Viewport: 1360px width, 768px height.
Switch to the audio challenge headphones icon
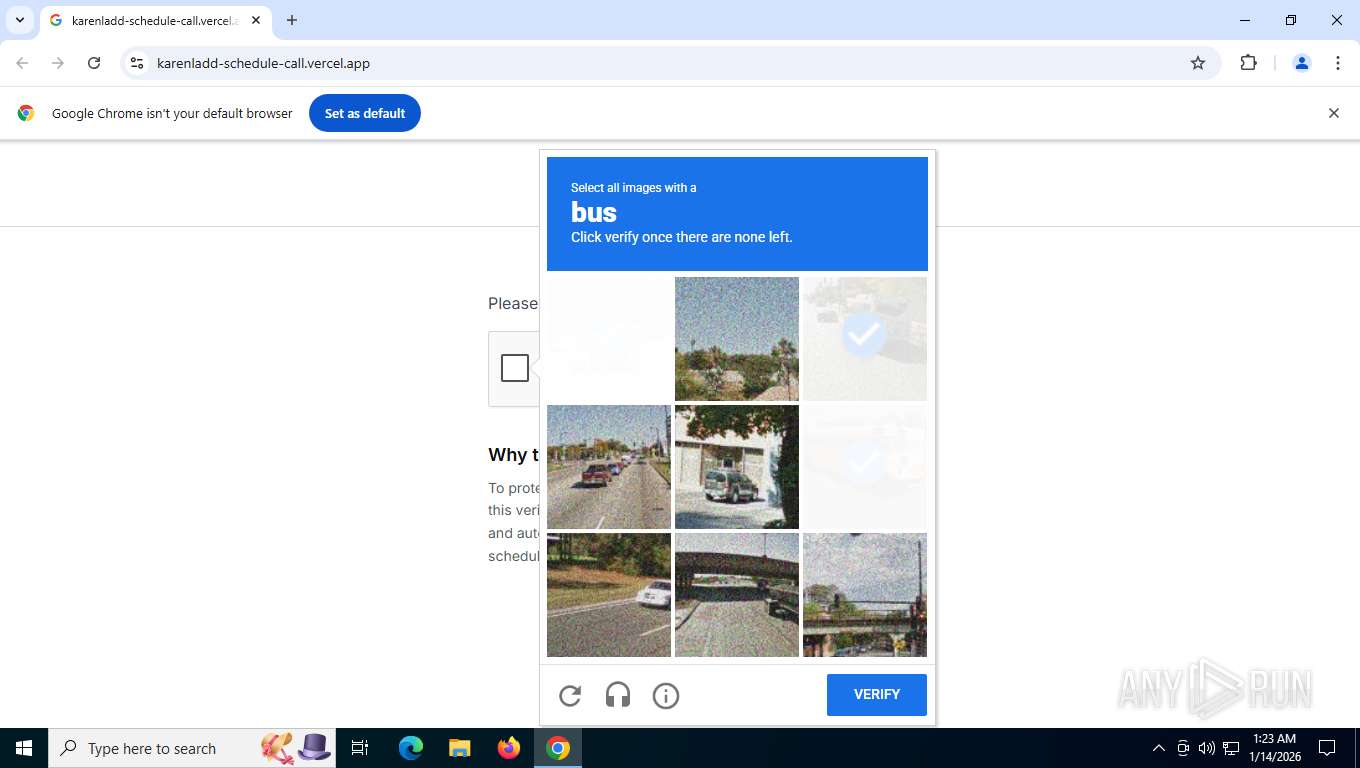pyautogui.click(x=618, y=695)
